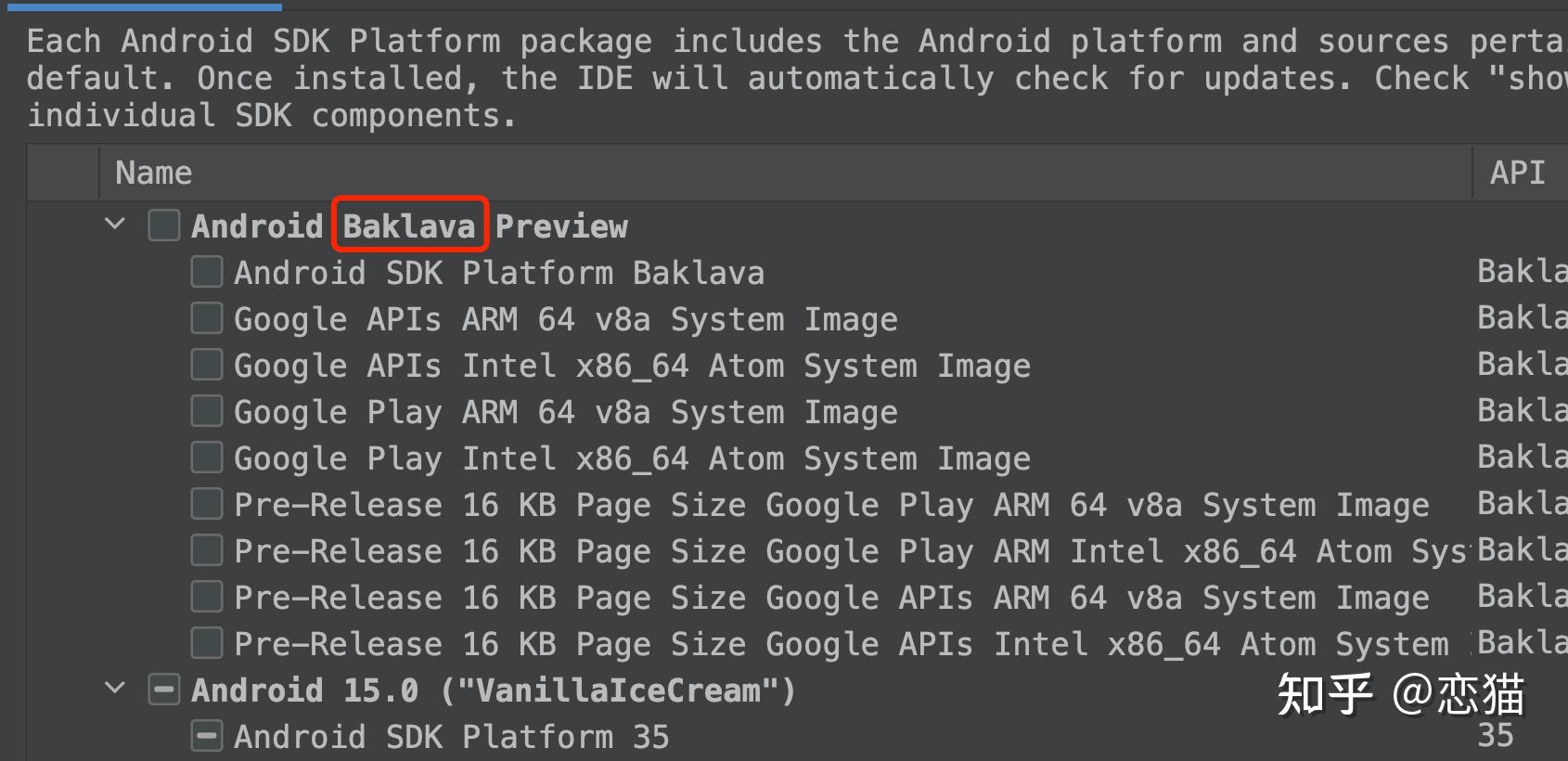
Task: Check the Android Baklava Preview checkbox
Action: (164, 226)
